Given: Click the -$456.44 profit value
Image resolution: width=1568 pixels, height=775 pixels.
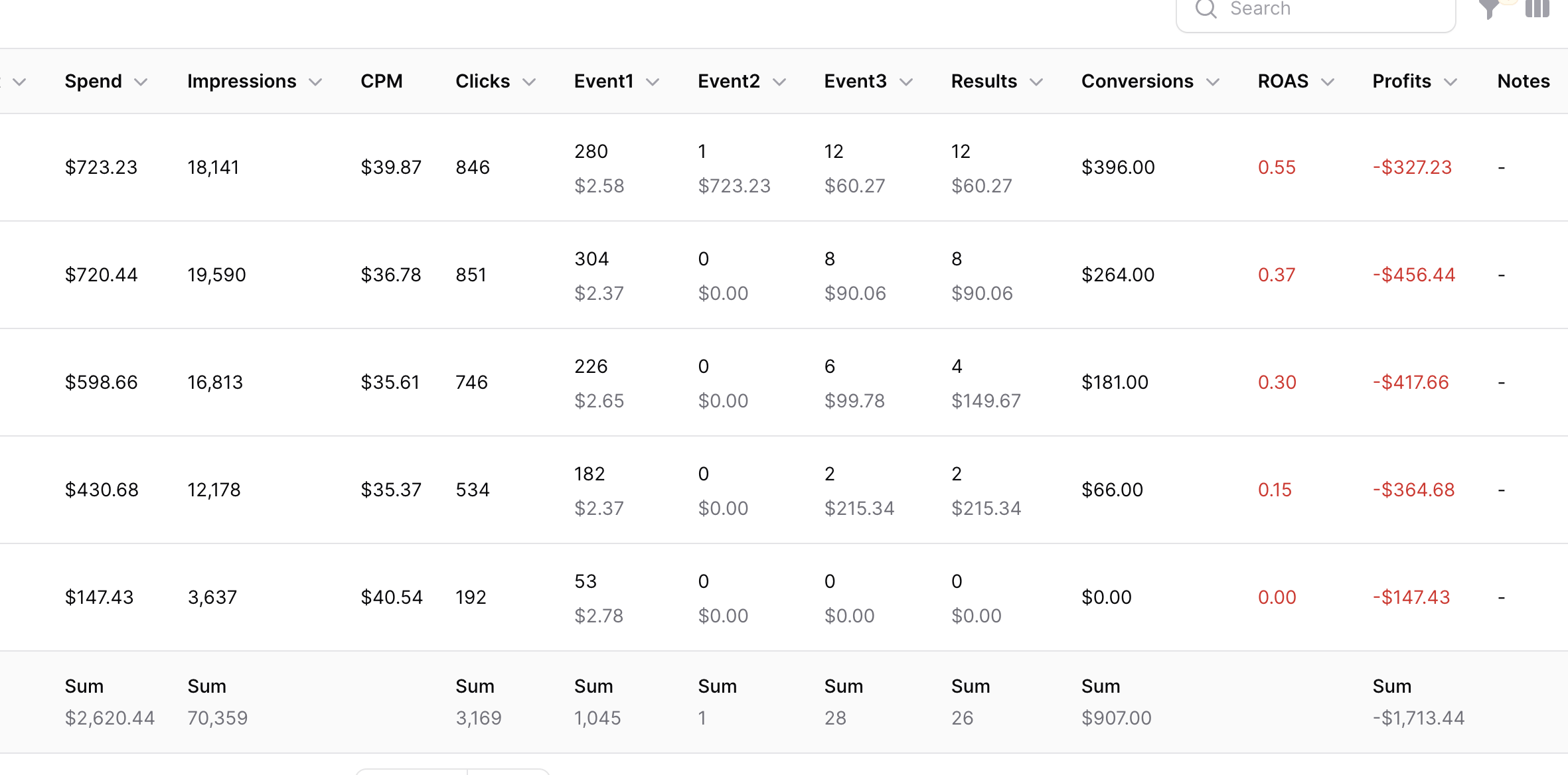Looking at the screenshot, I should (x=1414, y=275).
